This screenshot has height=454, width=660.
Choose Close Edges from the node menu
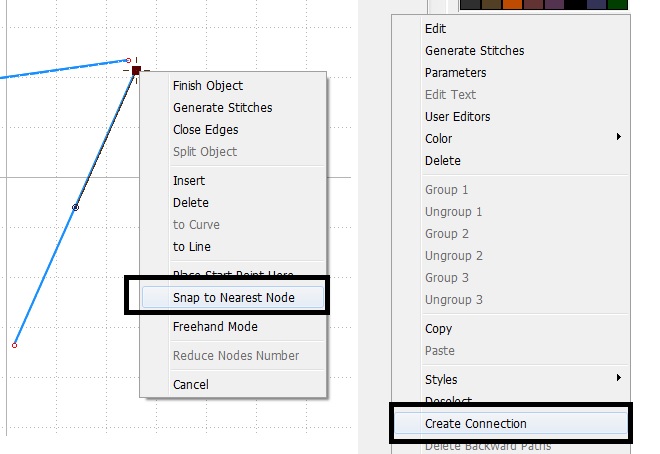point(205,130)
